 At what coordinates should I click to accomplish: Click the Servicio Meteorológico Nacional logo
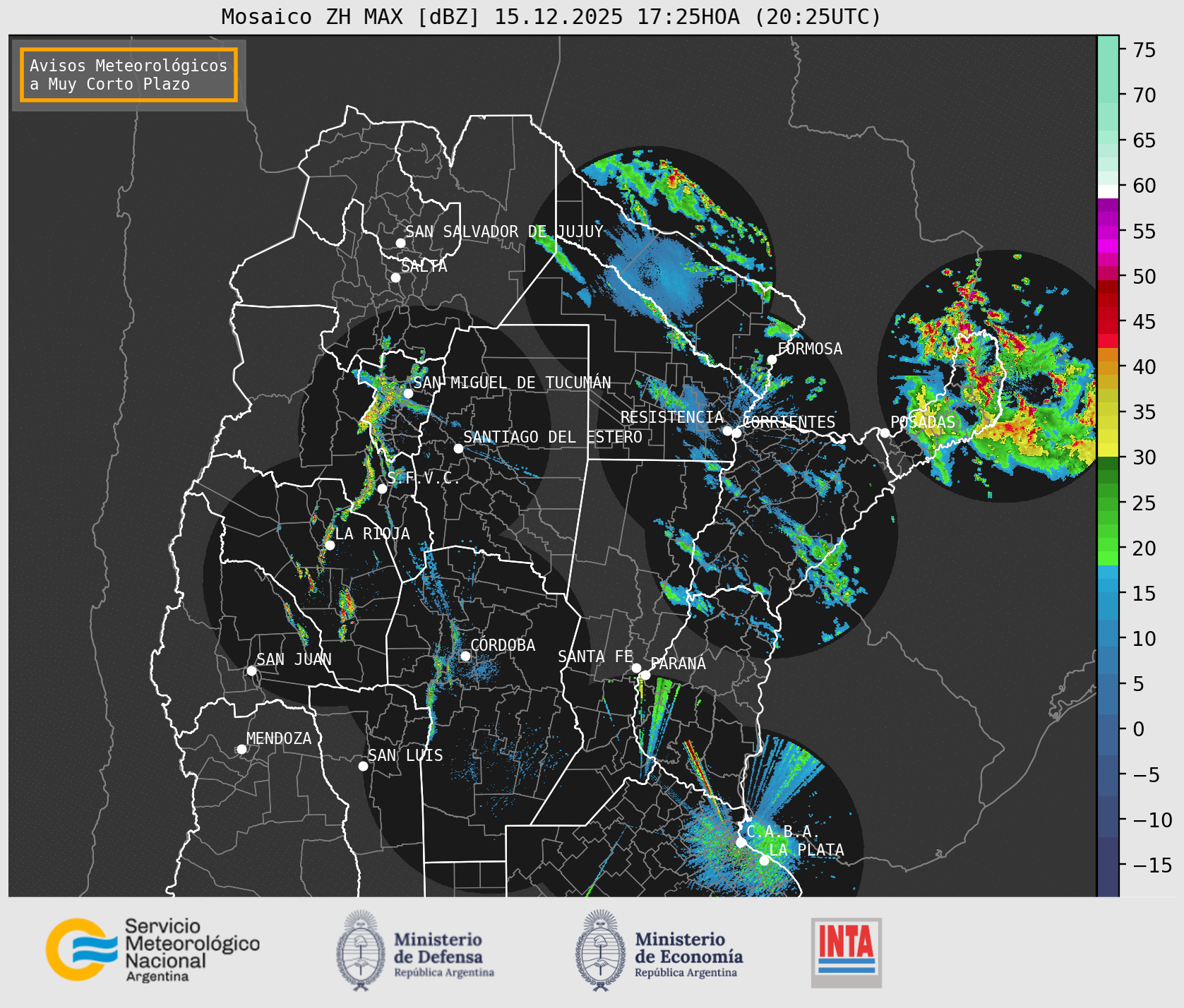tap(153, 950)
